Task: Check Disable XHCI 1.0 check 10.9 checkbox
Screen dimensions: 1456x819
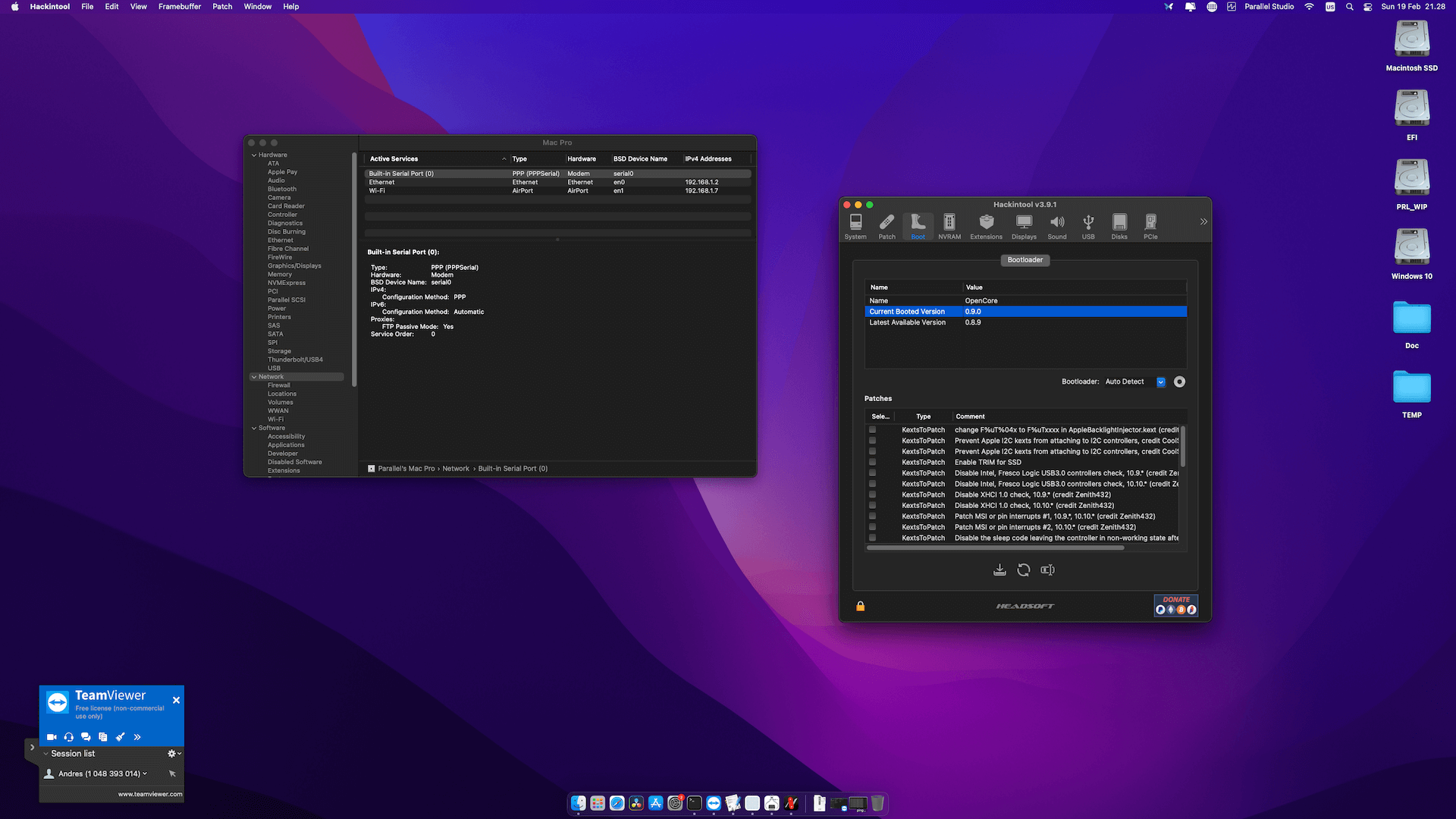Action: click(872, 494)
